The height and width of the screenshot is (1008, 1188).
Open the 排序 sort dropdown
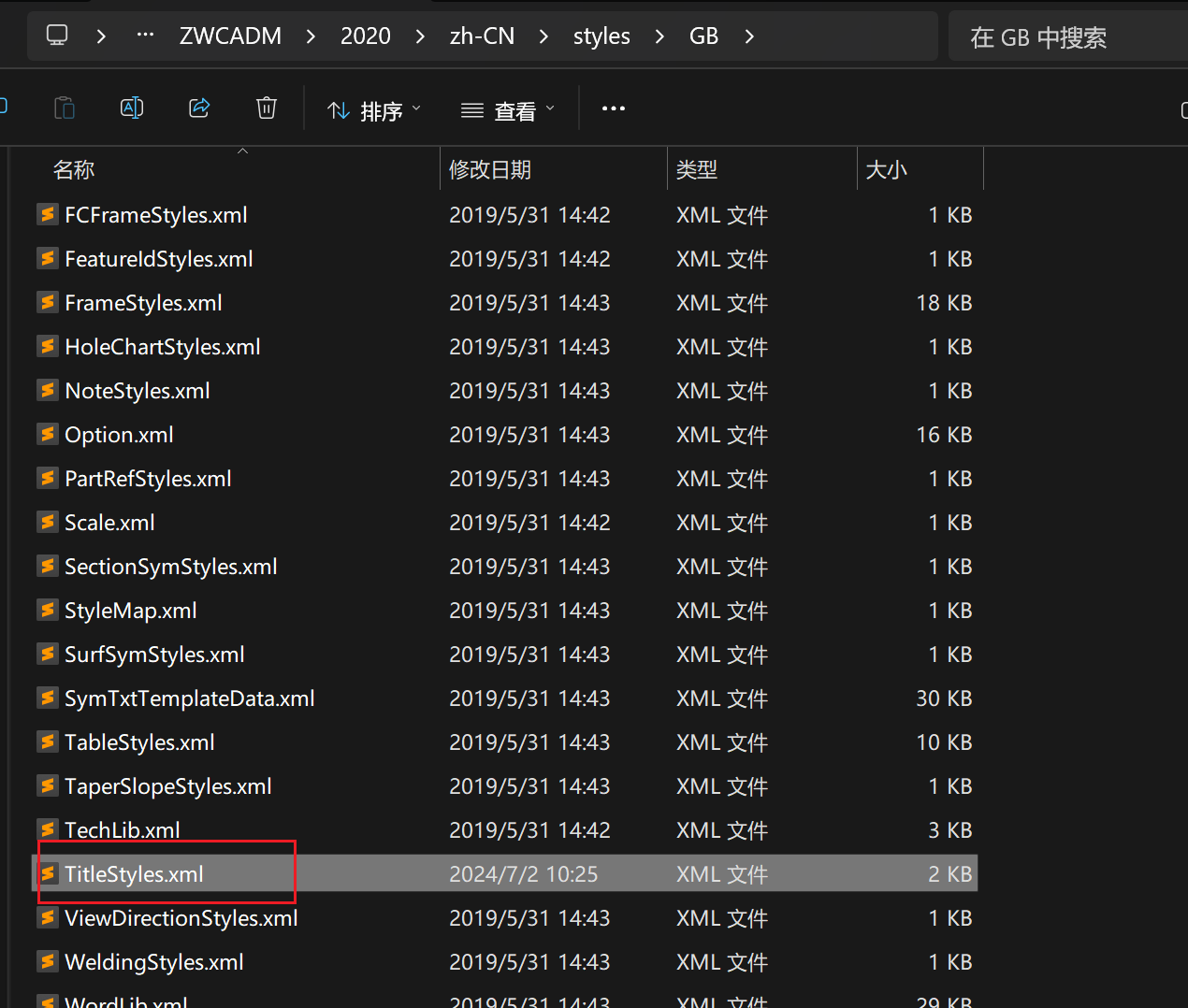click(374, 111)
